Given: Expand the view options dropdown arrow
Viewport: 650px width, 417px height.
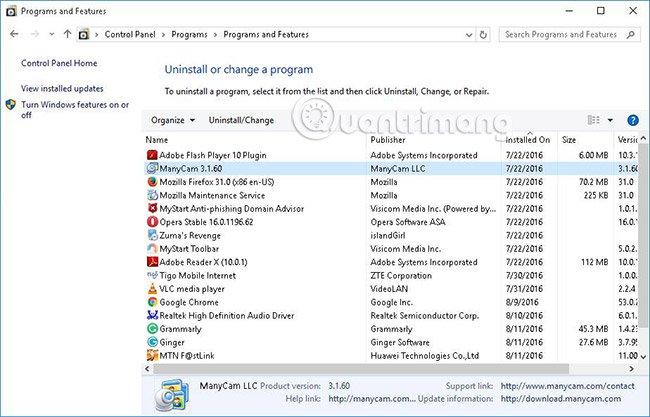Looking at the screenshot, I should (610, 120).
